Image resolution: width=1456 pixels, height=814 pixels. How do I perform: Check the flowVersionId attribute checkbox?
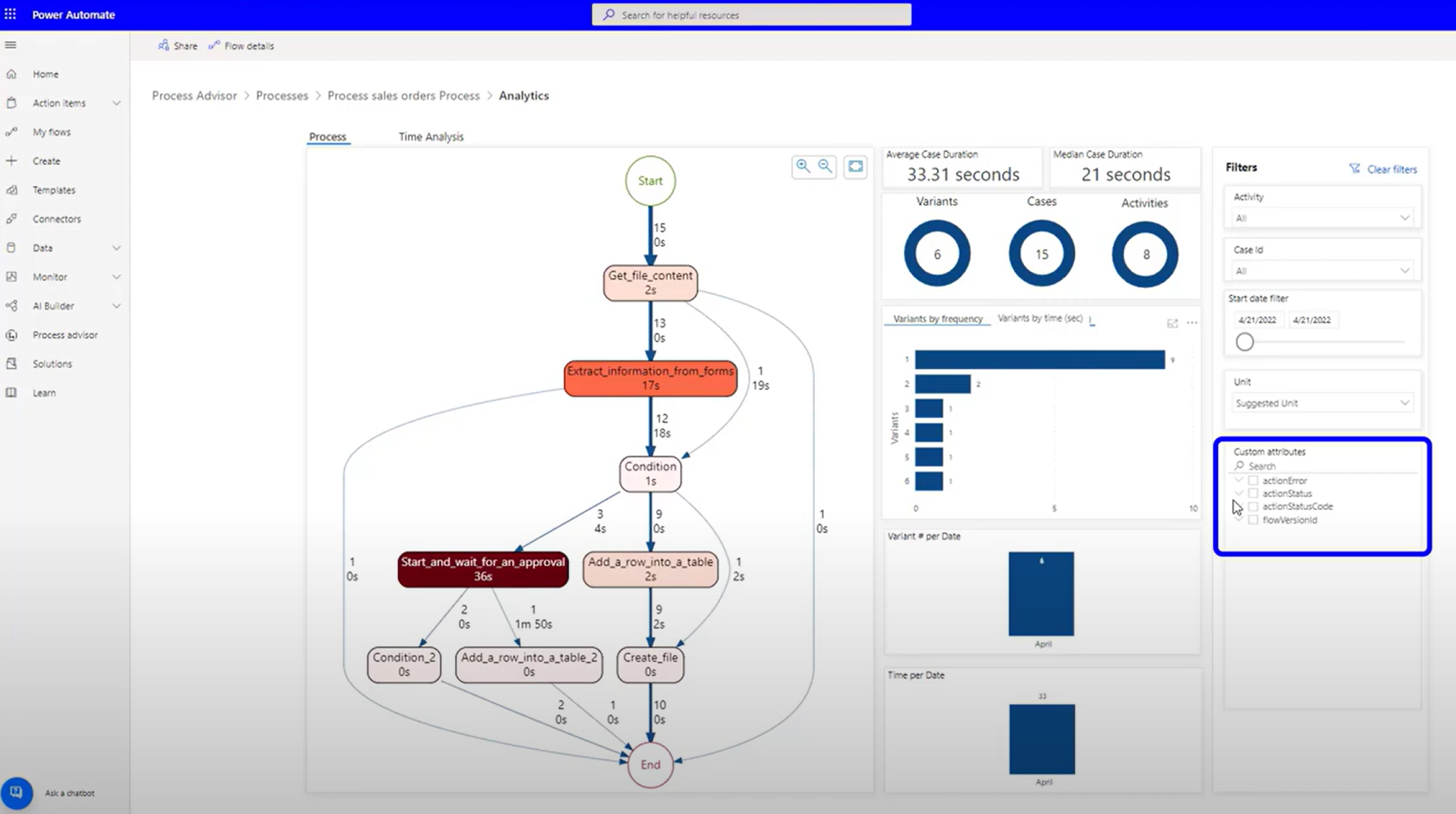point(1253,520)
